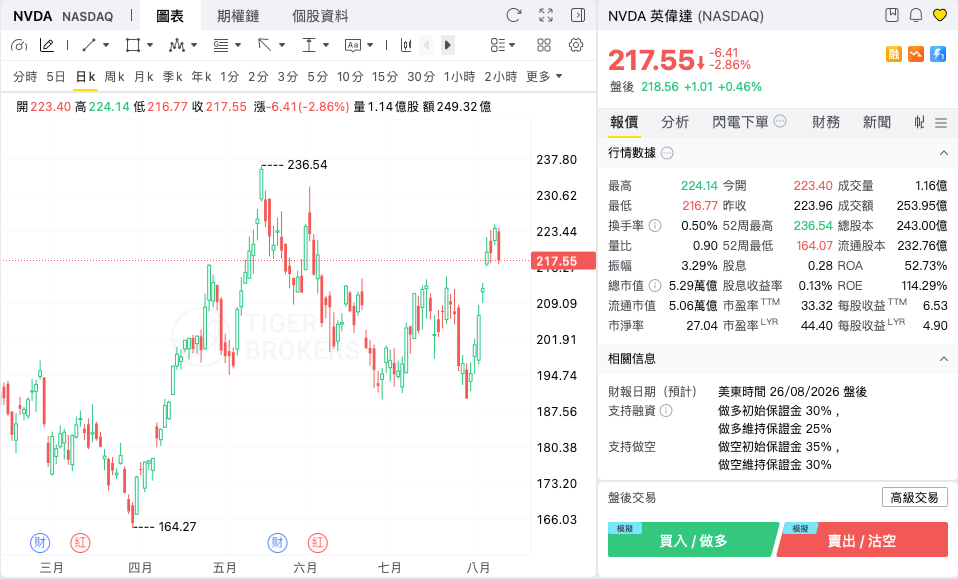
Task: Click the 買入 / 做多 button
Action: coord(693,539)
